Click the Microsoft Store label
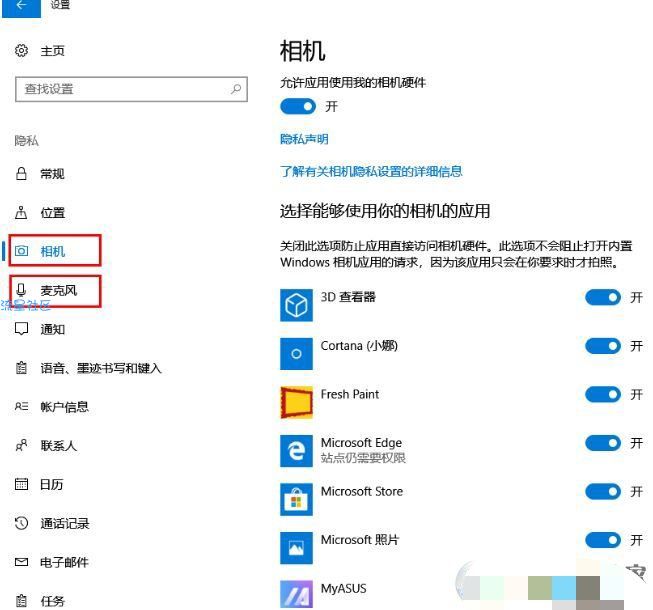The height and width of the screenshot is (610, 653). (362, 491)
